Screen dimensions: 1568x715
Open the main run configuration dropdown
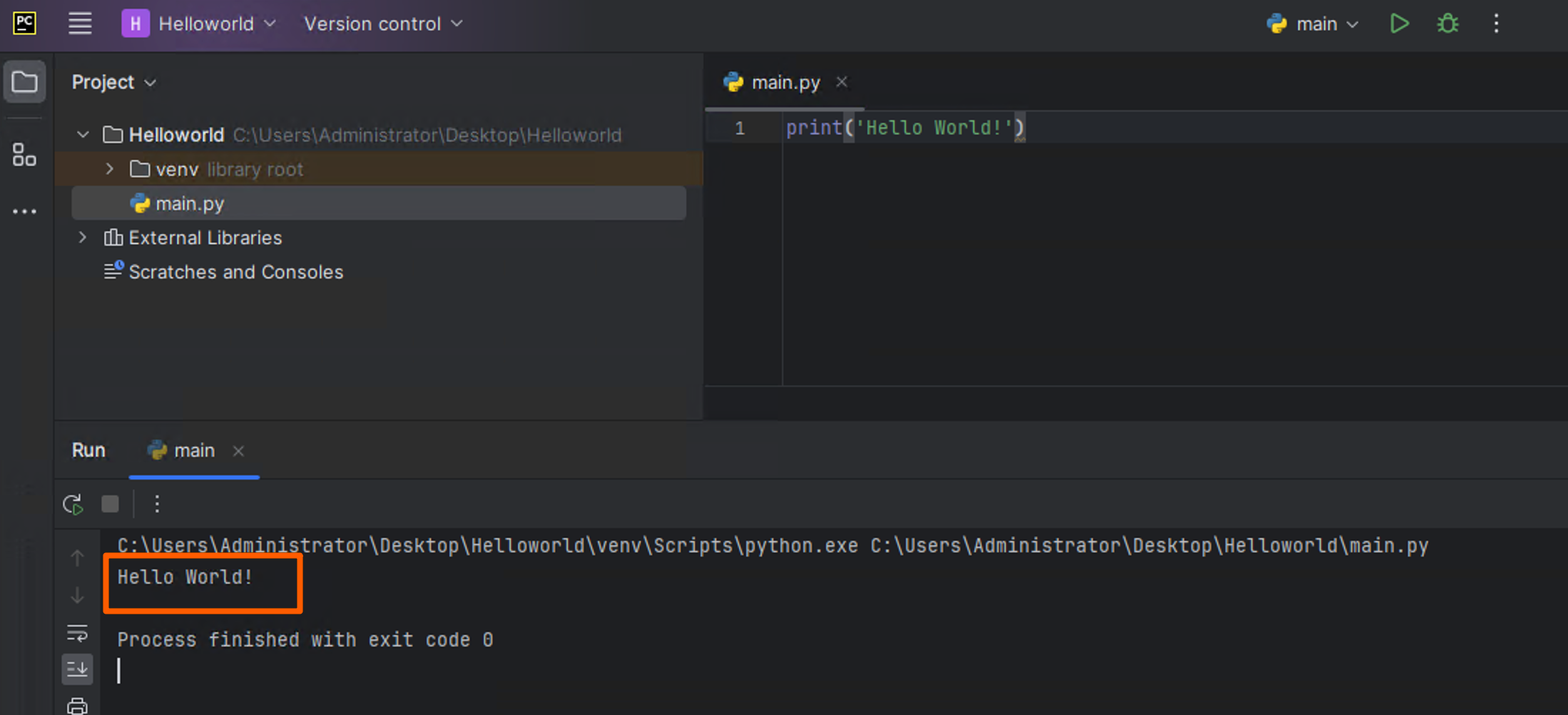(1313, 24)
